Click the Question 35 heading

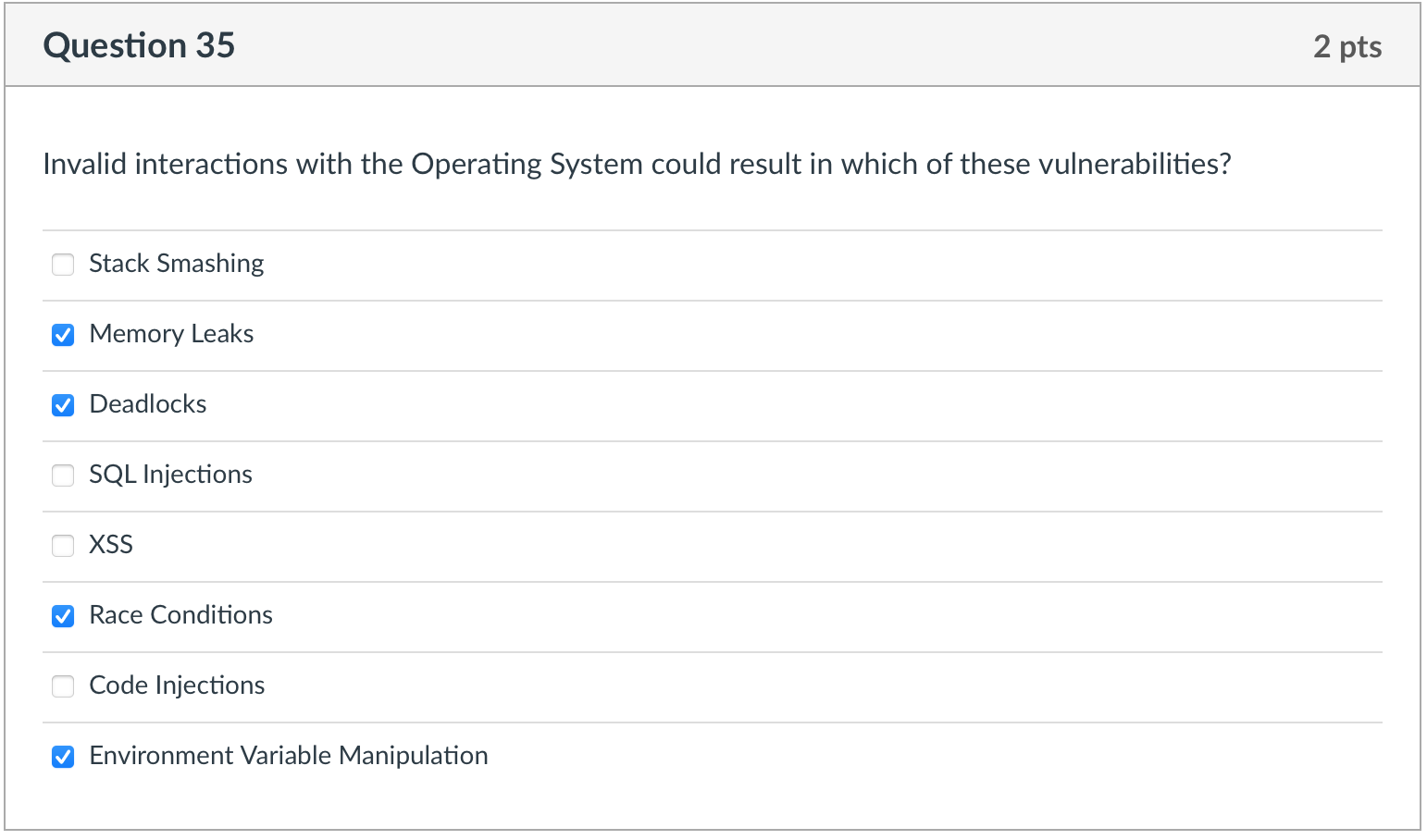(139, 45)
